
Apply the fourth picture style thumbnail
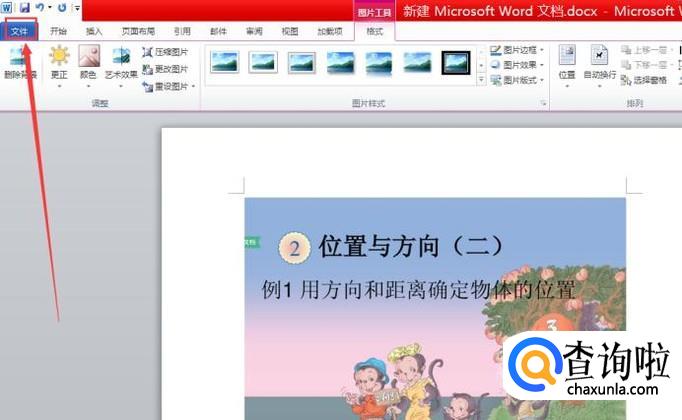click(341, 62)
